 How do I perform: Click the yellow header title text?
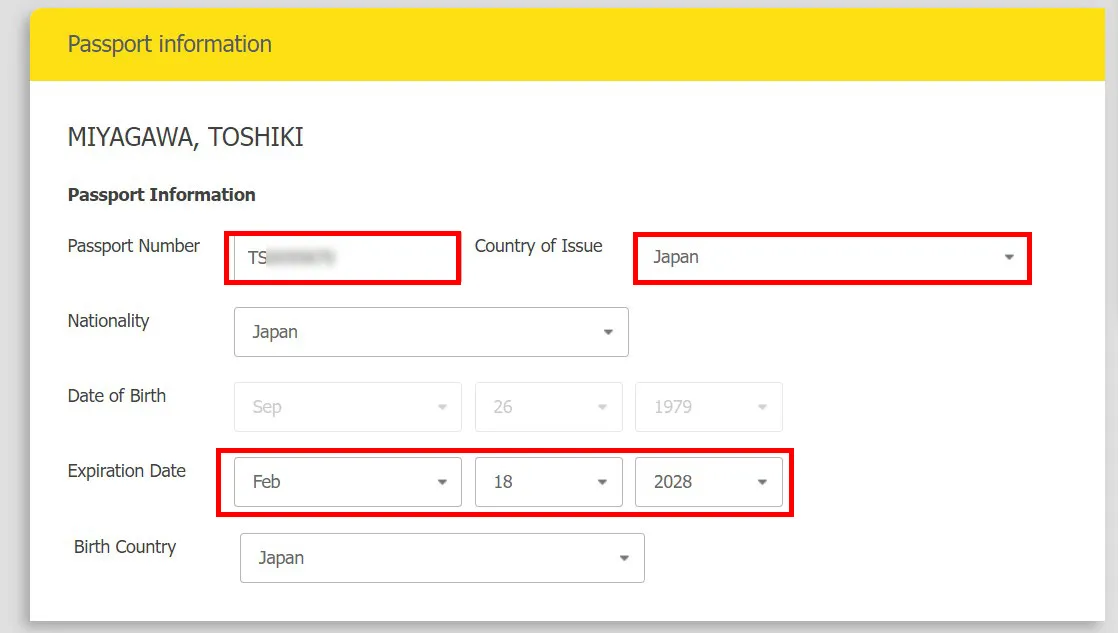click(x=170, y=44)
